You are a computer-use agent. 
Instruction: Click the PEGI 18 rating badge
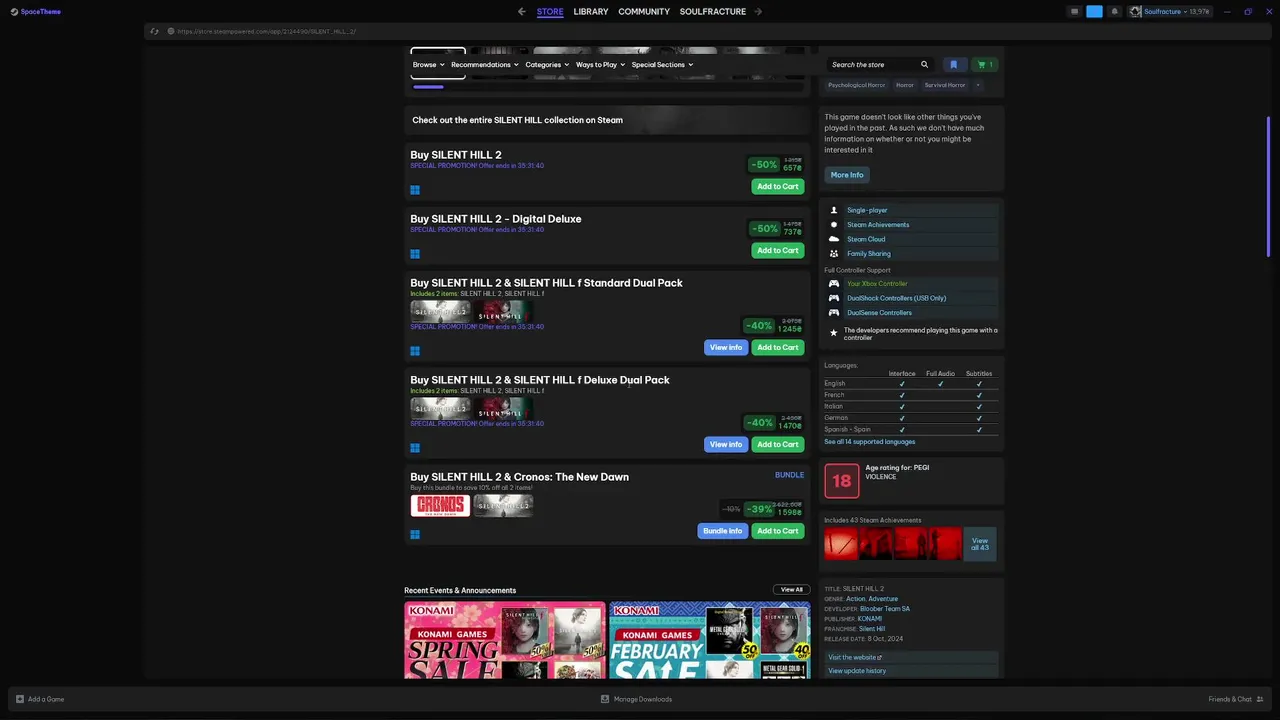(x=842, y=481)
